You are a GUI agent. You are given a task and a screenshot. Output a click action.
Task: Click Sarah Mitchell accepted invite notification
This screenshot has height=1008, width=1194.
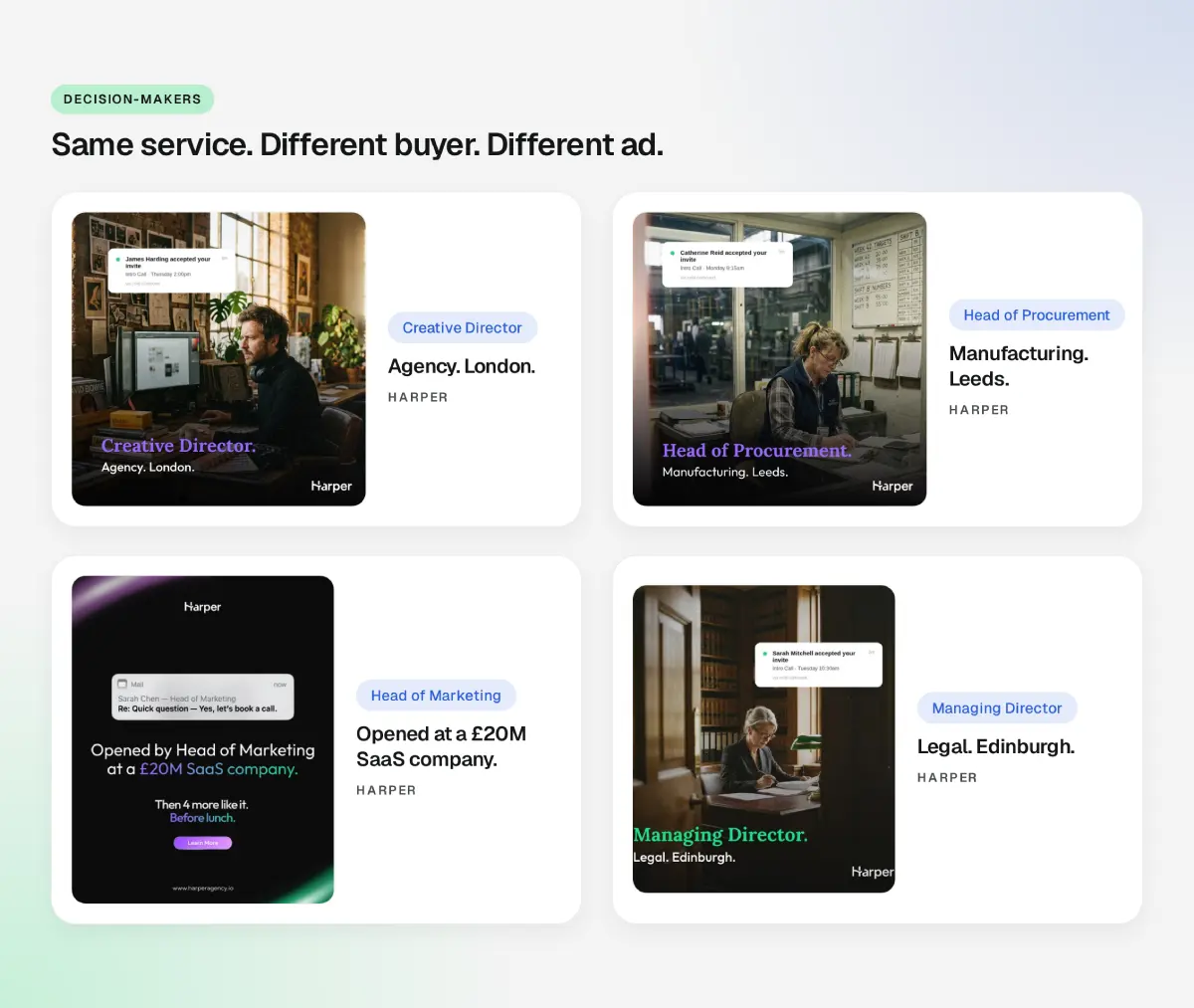819,665
